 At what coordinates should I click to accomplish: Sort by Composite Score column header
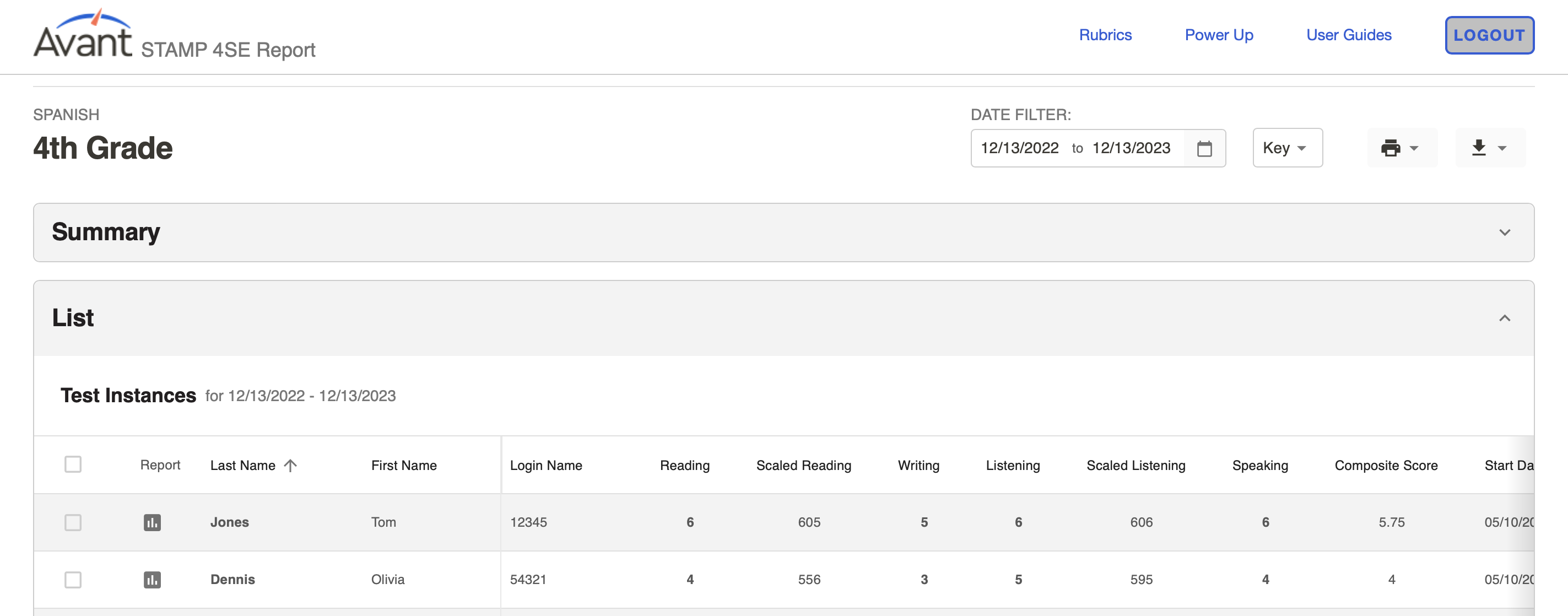coord(1386,465)
